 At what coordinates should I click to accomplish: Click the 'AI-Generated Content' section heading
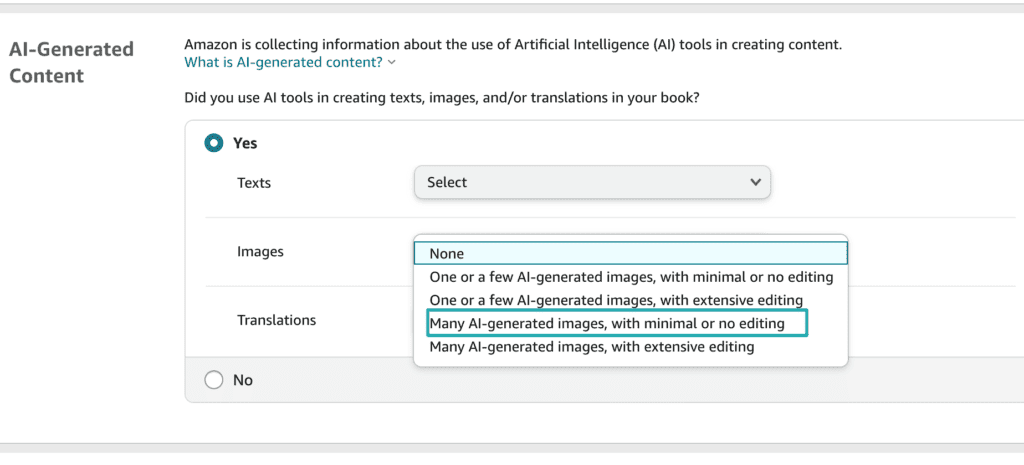[71, 62]
